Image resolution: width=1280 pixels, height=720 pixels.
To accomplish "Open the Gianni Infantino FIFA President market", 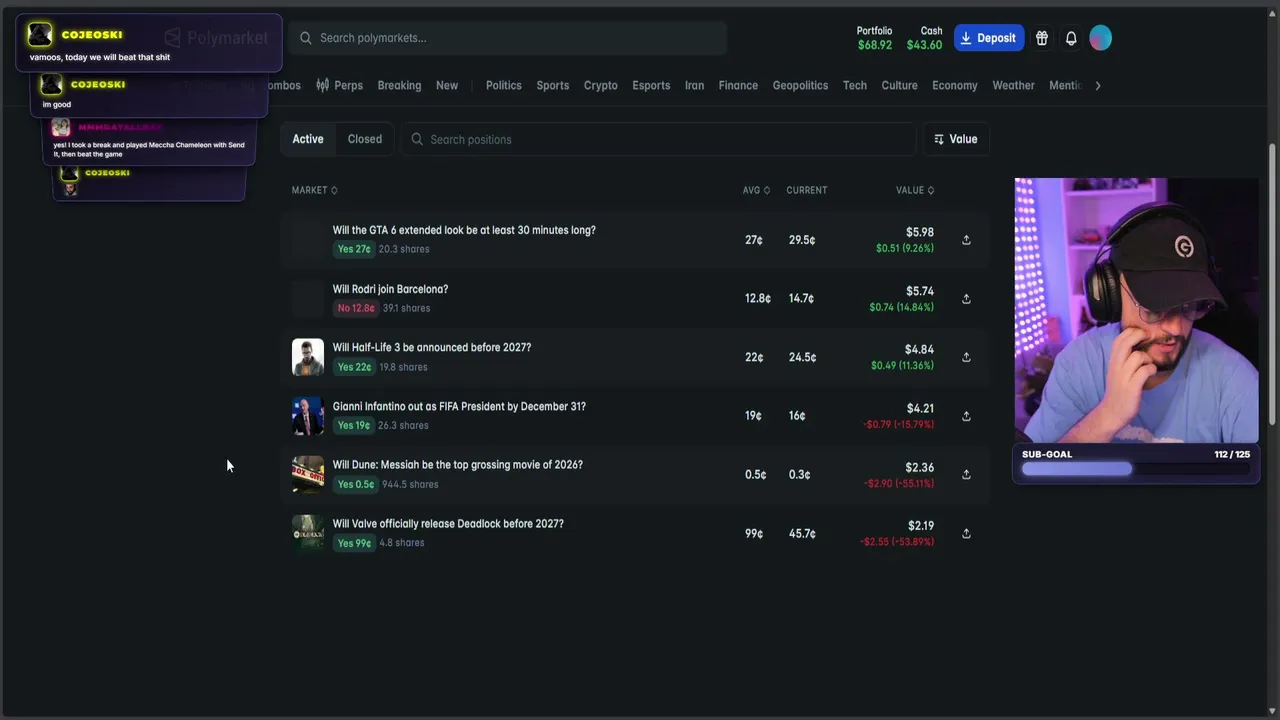I will point(459,406).
